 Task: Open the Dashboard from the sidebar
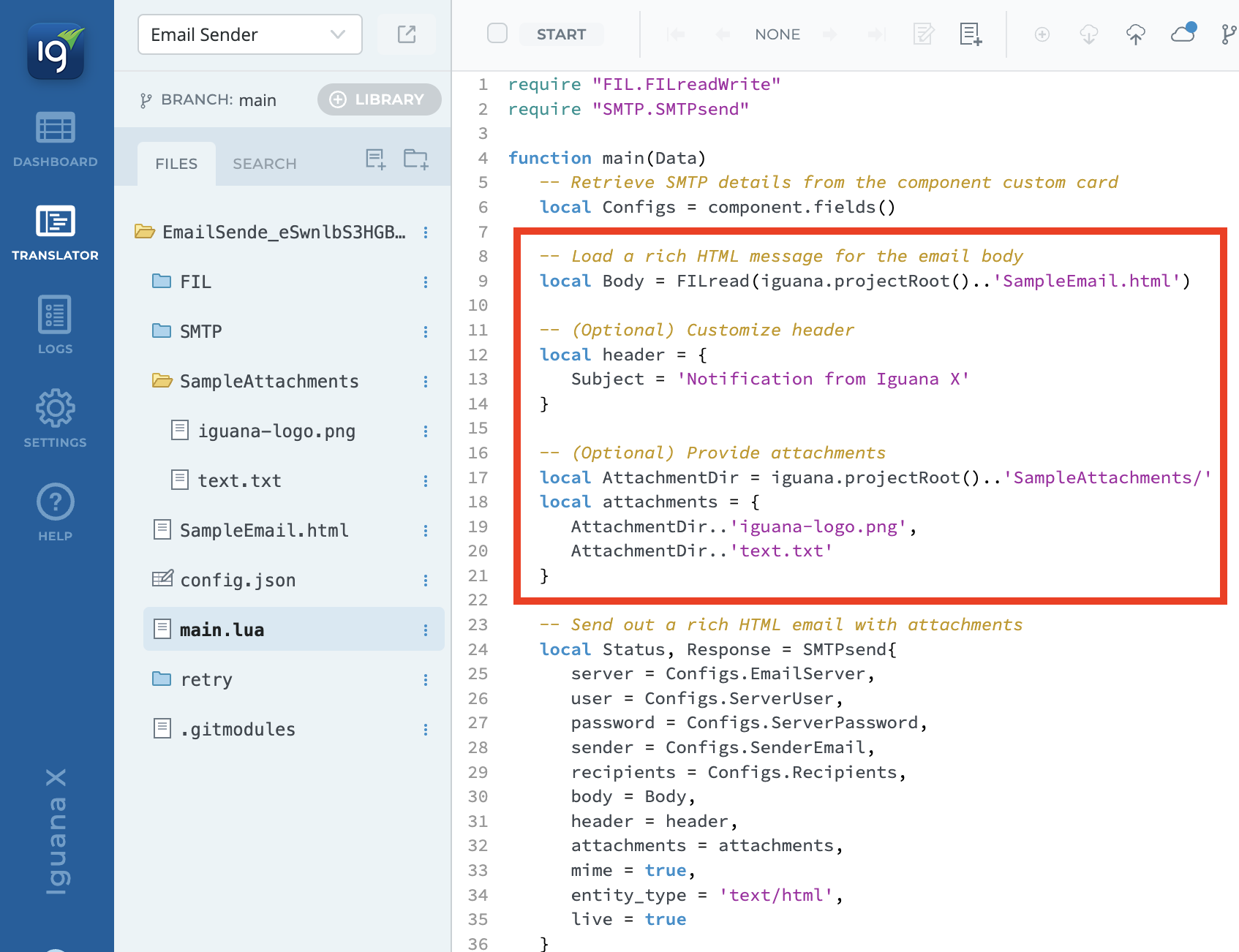(x=56, y=139)
